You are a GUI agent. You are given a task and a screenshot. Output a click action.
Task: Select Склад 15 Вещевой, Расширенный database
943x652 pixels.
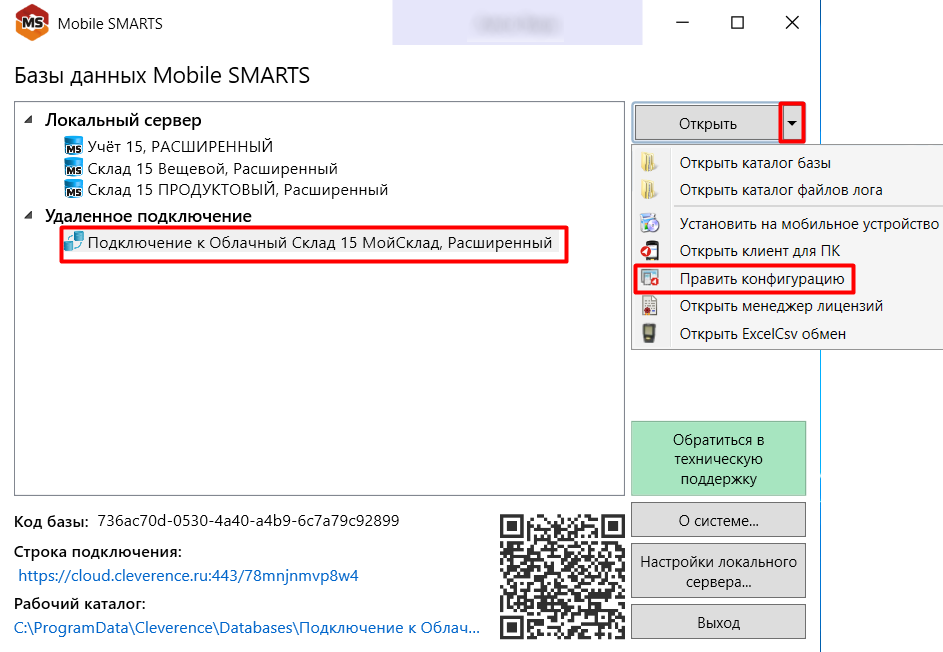[x=213, y=168]
